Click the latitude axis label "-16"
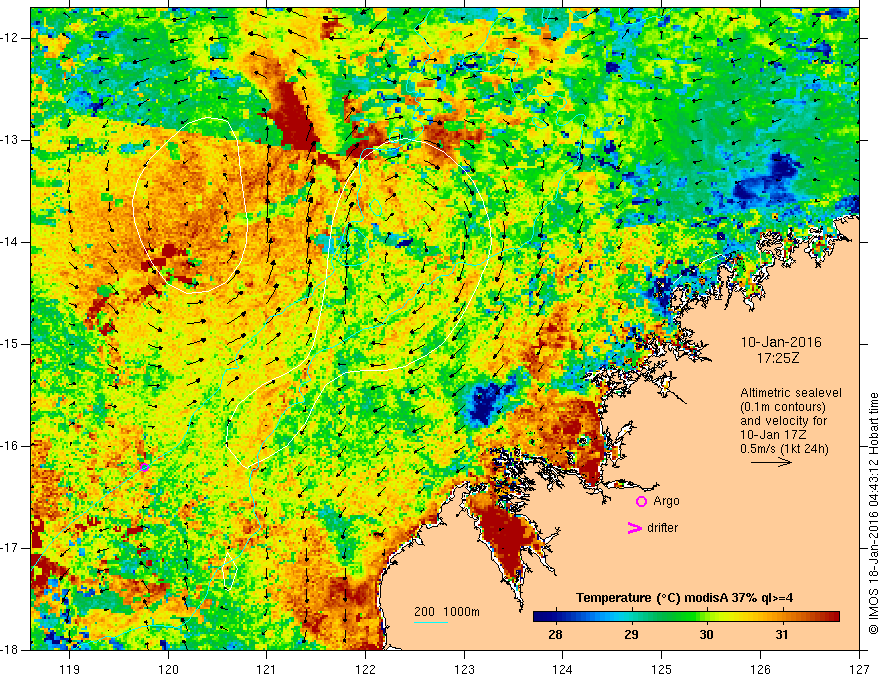 (10, 446)
